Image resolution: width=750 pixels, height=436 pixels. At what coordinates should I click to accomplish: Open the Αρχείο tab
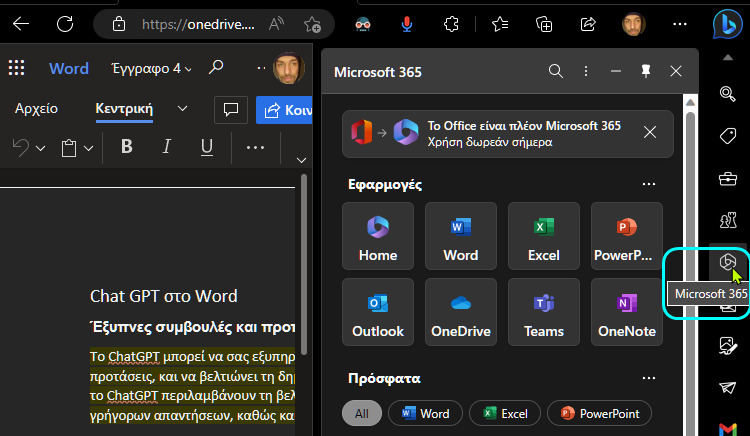36,109
